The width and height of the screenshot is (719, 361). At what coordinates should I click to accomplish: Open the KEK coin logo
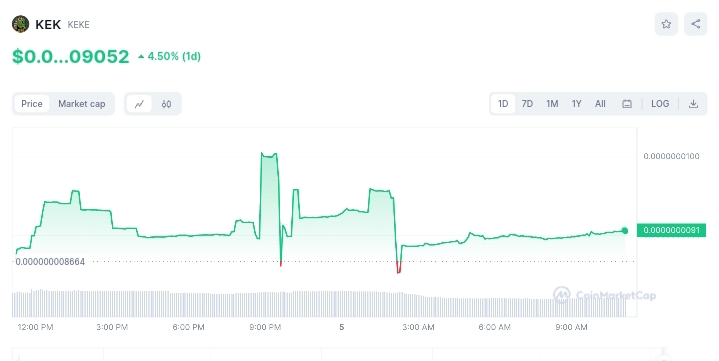pos(20,24)
